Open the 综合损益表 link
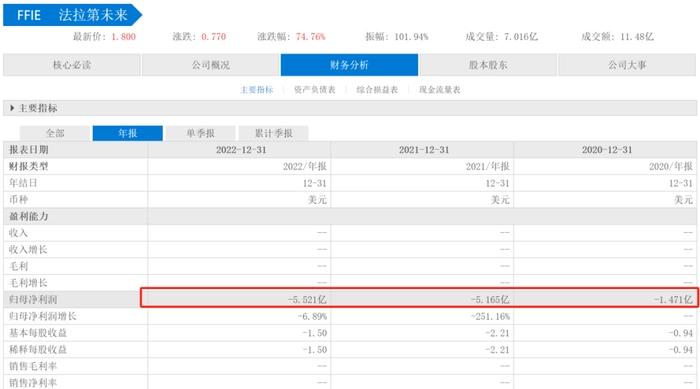 [377, 90]
